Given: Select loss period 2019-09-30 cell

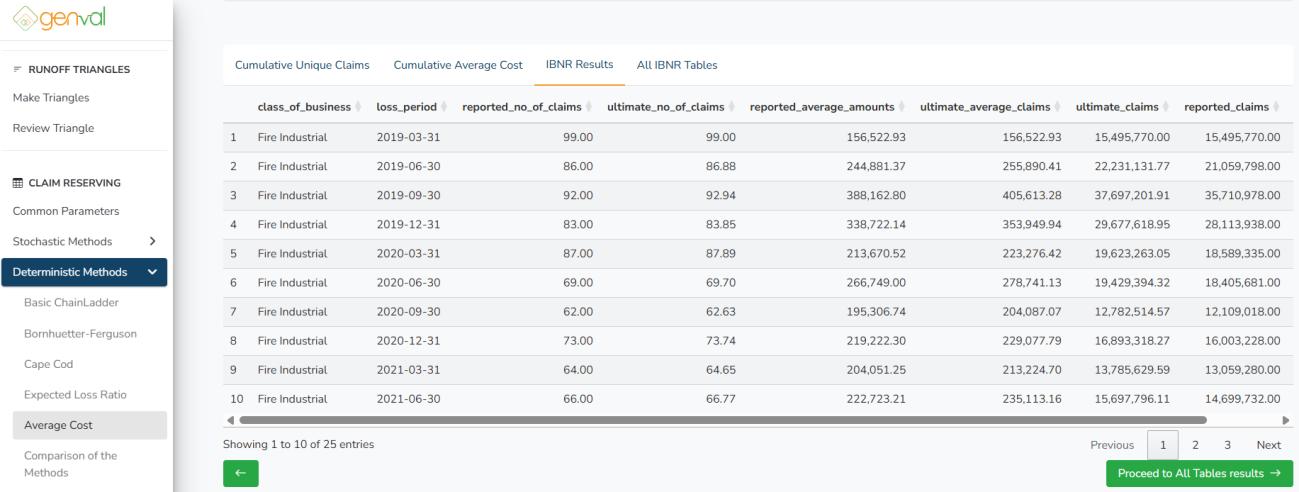Looking at the screenshot, I should pos(408,195).
